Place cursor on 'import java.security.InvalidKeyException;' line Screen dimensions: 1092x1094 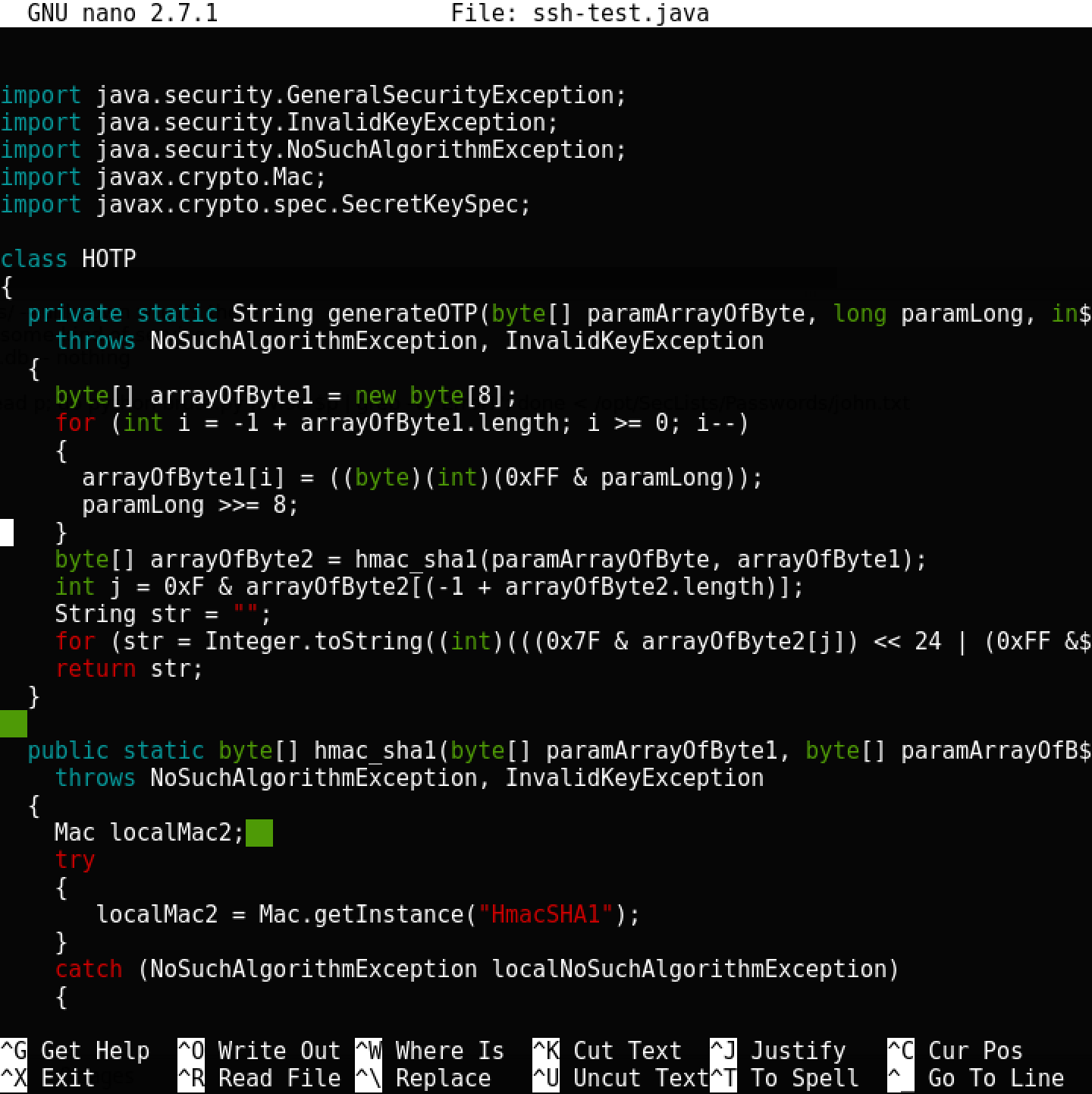pos(280,122)
